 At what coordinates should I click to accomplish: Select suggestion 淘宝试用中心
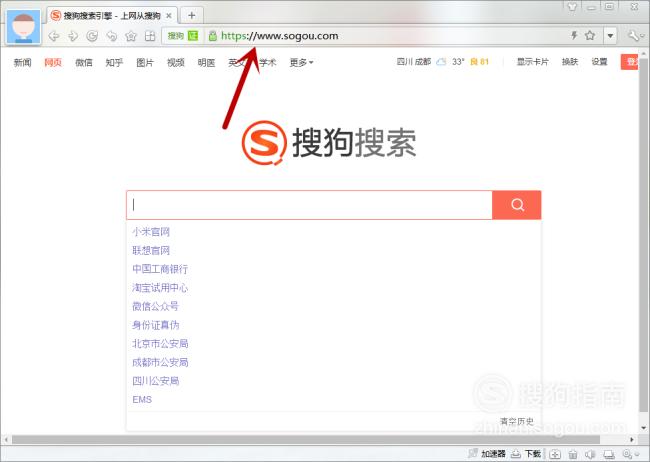[x=160, y=288]
